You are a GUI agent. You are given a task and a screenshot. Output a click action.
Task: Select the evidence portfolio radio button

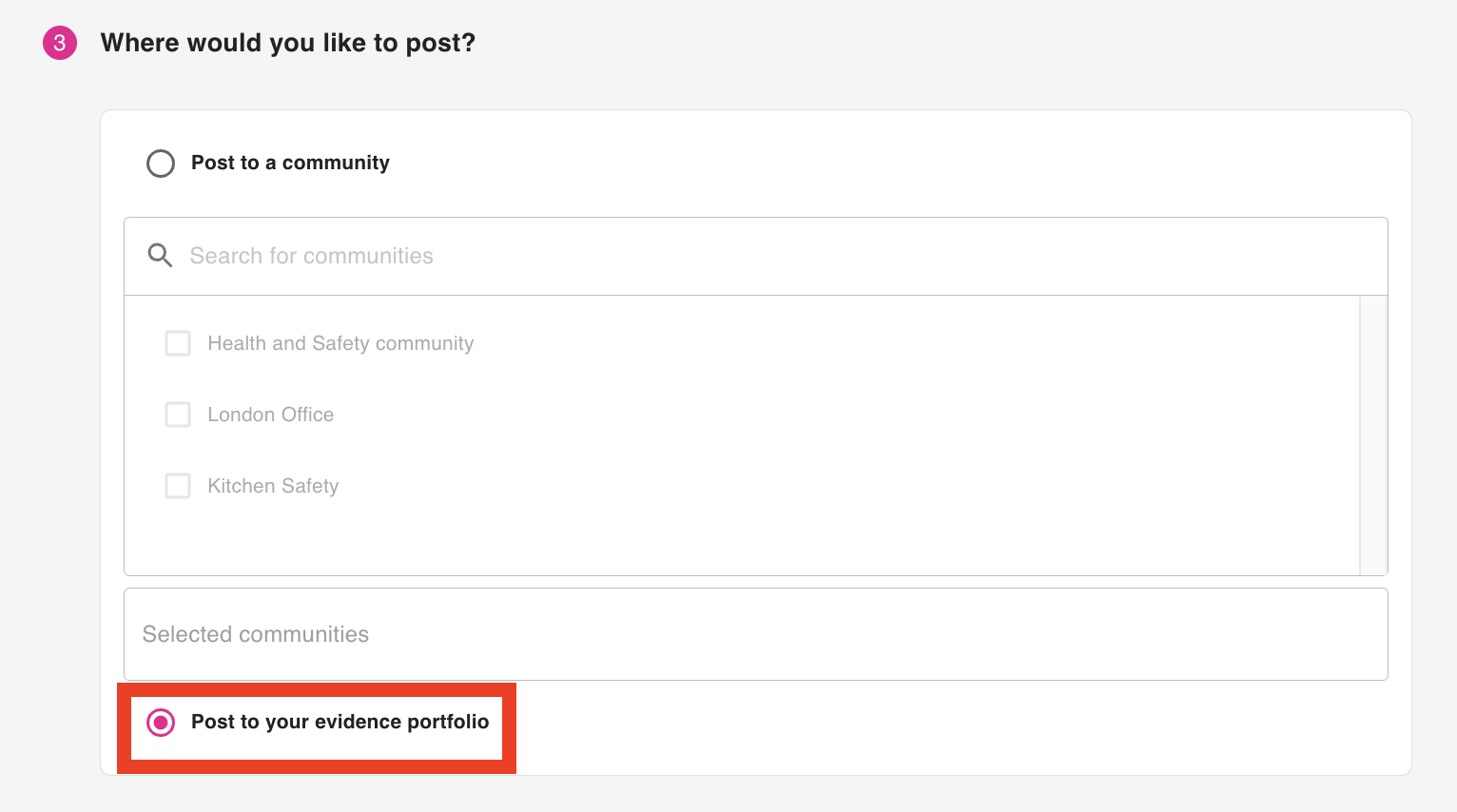point(161,723)
